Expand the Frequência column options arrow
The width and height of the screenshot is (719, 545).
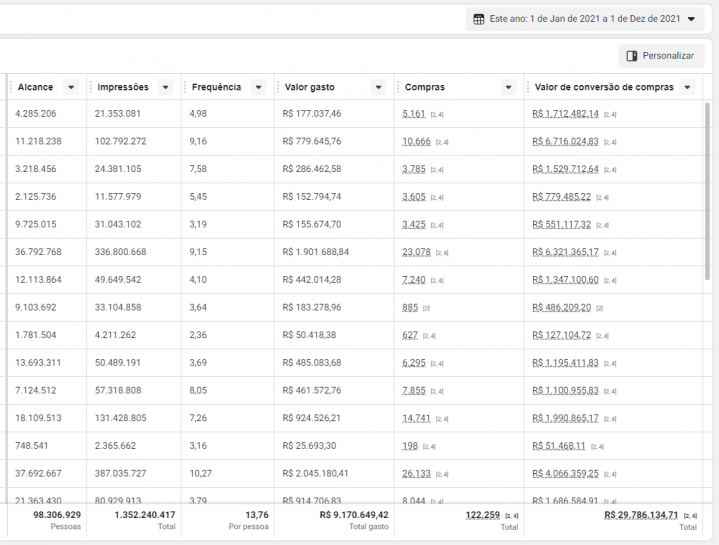pyautogui.click(x=258, y=88)
